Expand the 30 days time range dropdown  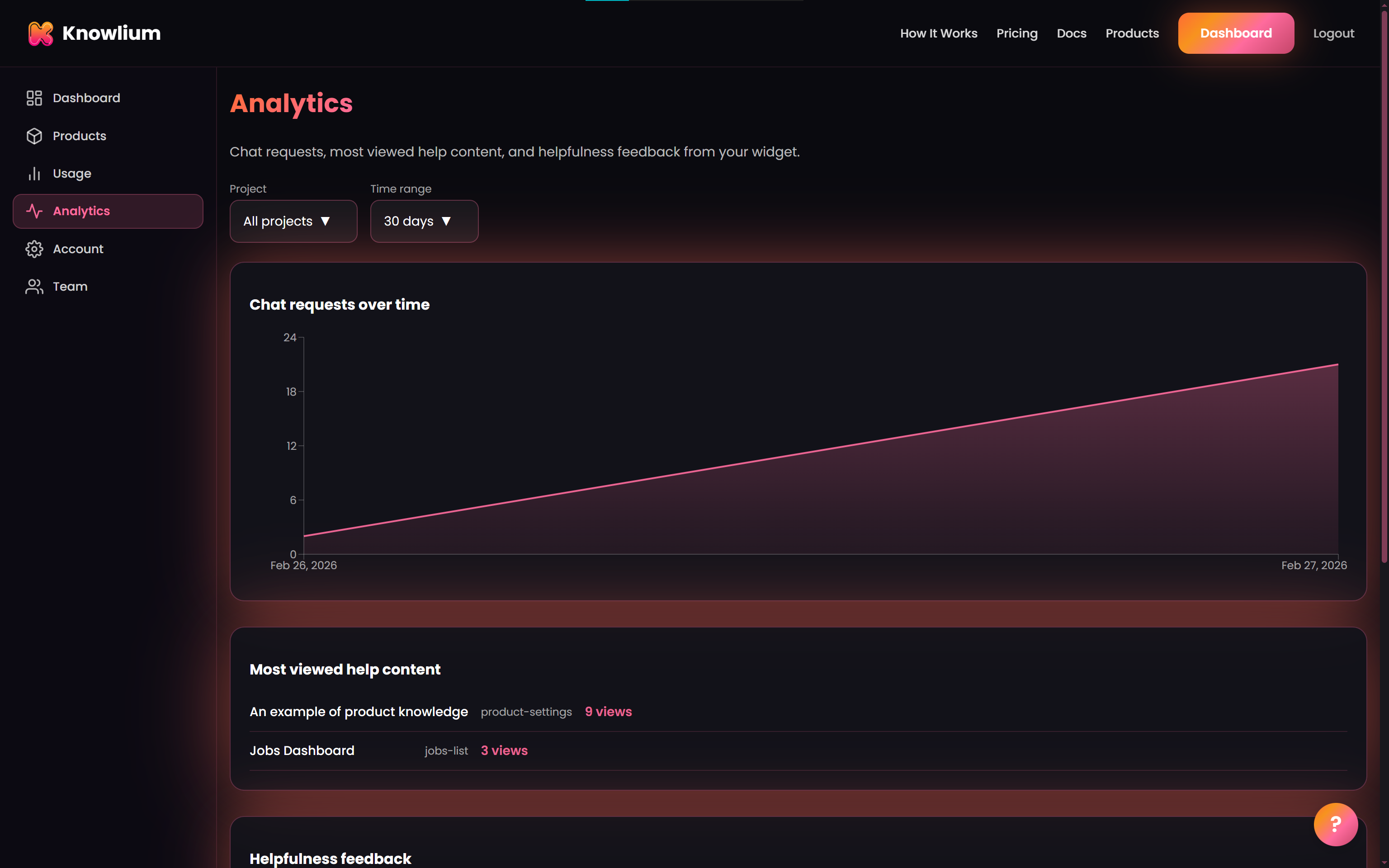(x=424, y=221)
